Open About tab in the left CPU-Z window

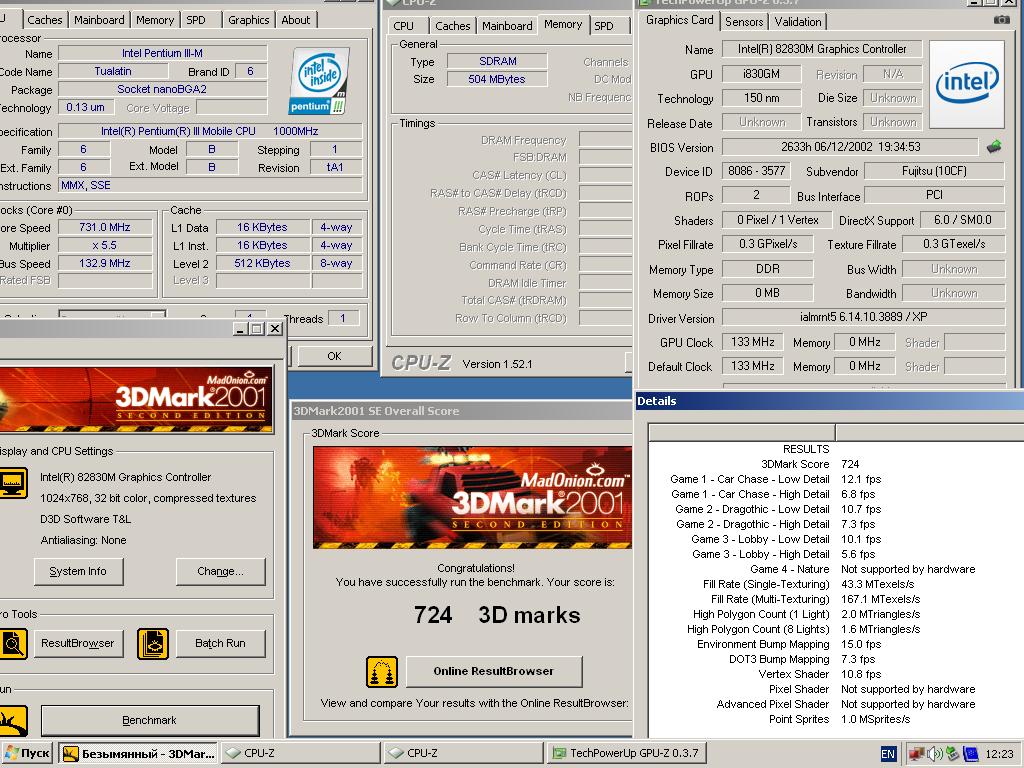pos(295,20)
